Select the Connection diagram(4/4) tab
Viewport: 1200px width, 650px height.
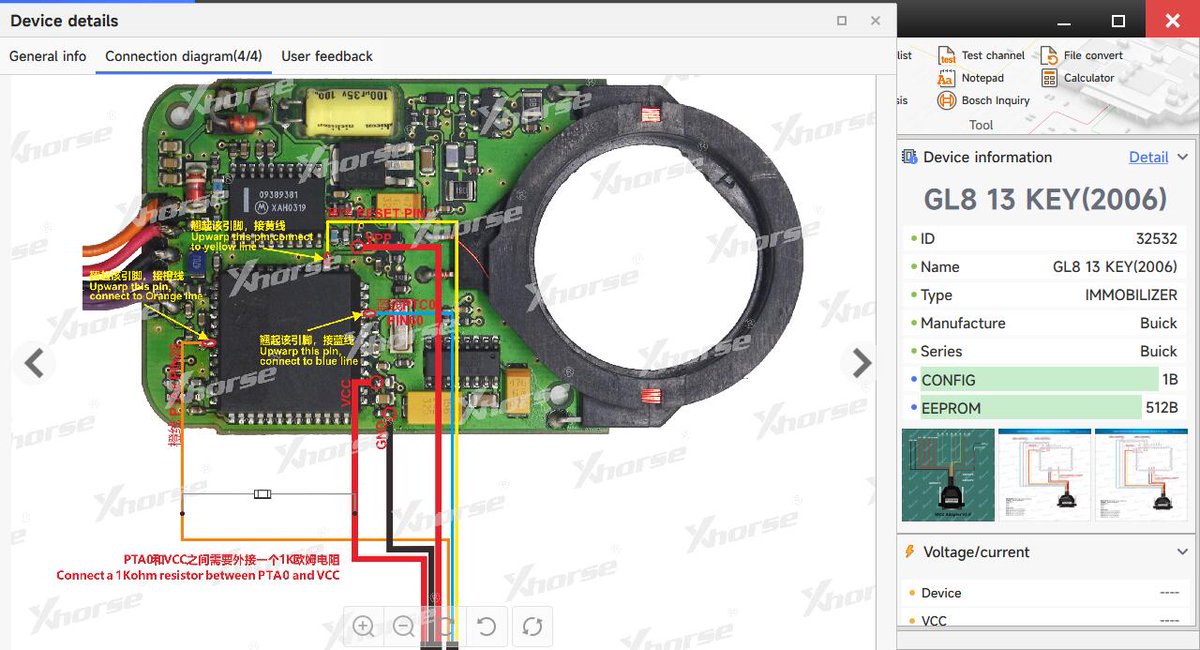point(184,56)
